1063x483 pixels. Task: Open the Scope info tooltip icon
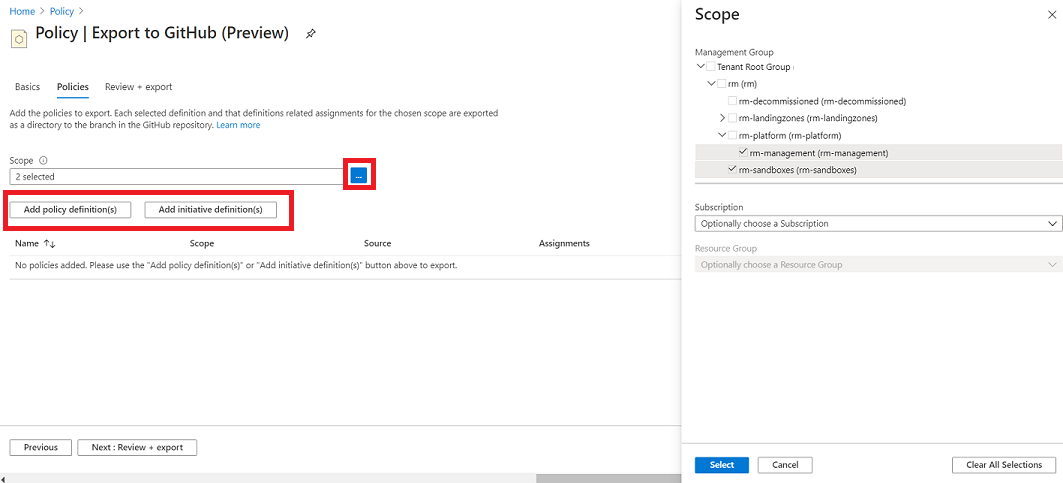point(43,161)
